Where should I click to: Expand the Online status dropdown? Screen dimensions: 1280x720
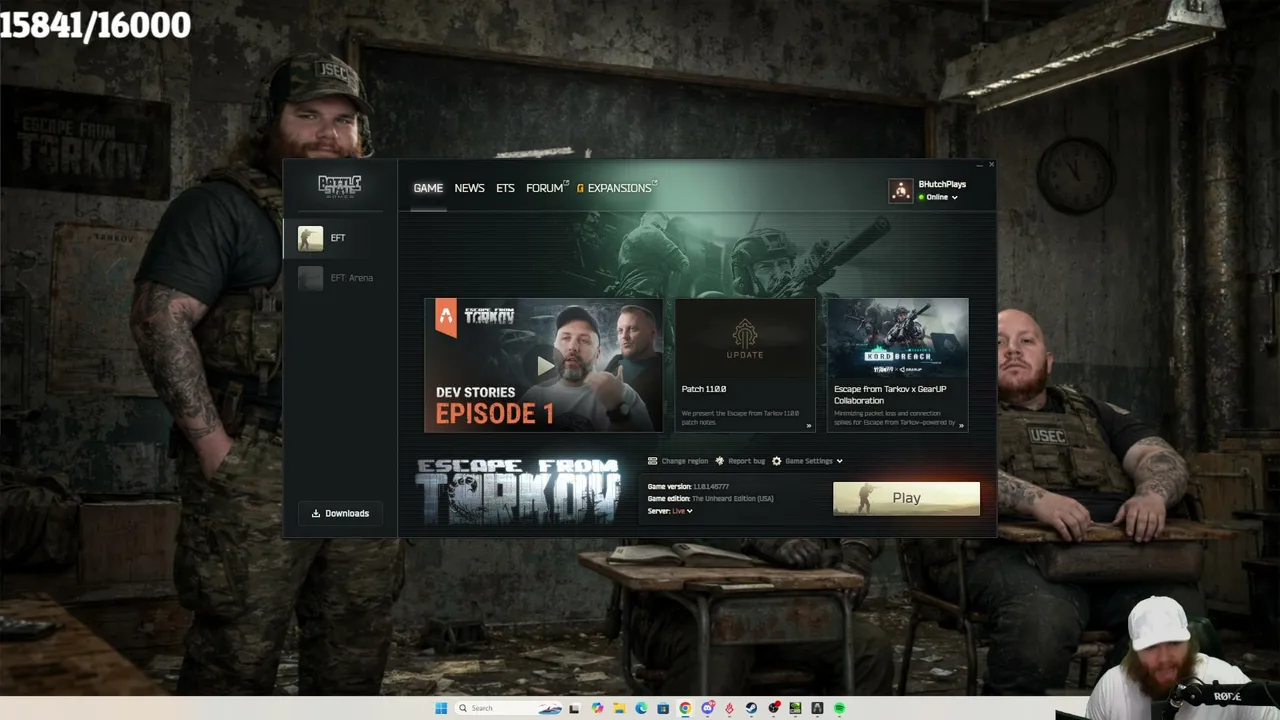click(x=954, y=197)
